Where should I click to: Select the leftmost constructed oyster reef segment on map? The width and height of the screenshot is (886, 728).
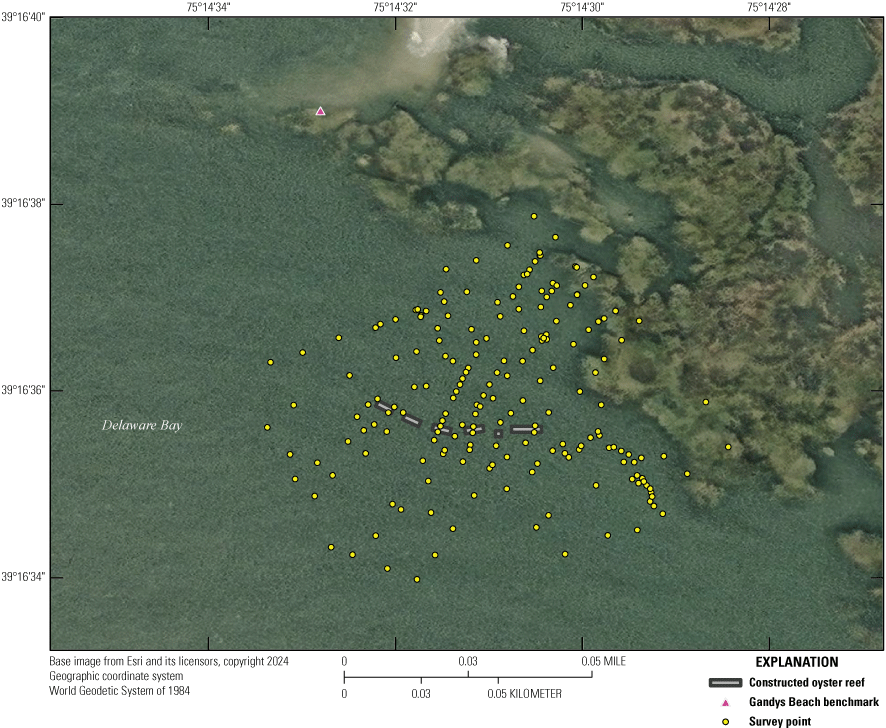[x=382, y=405]
